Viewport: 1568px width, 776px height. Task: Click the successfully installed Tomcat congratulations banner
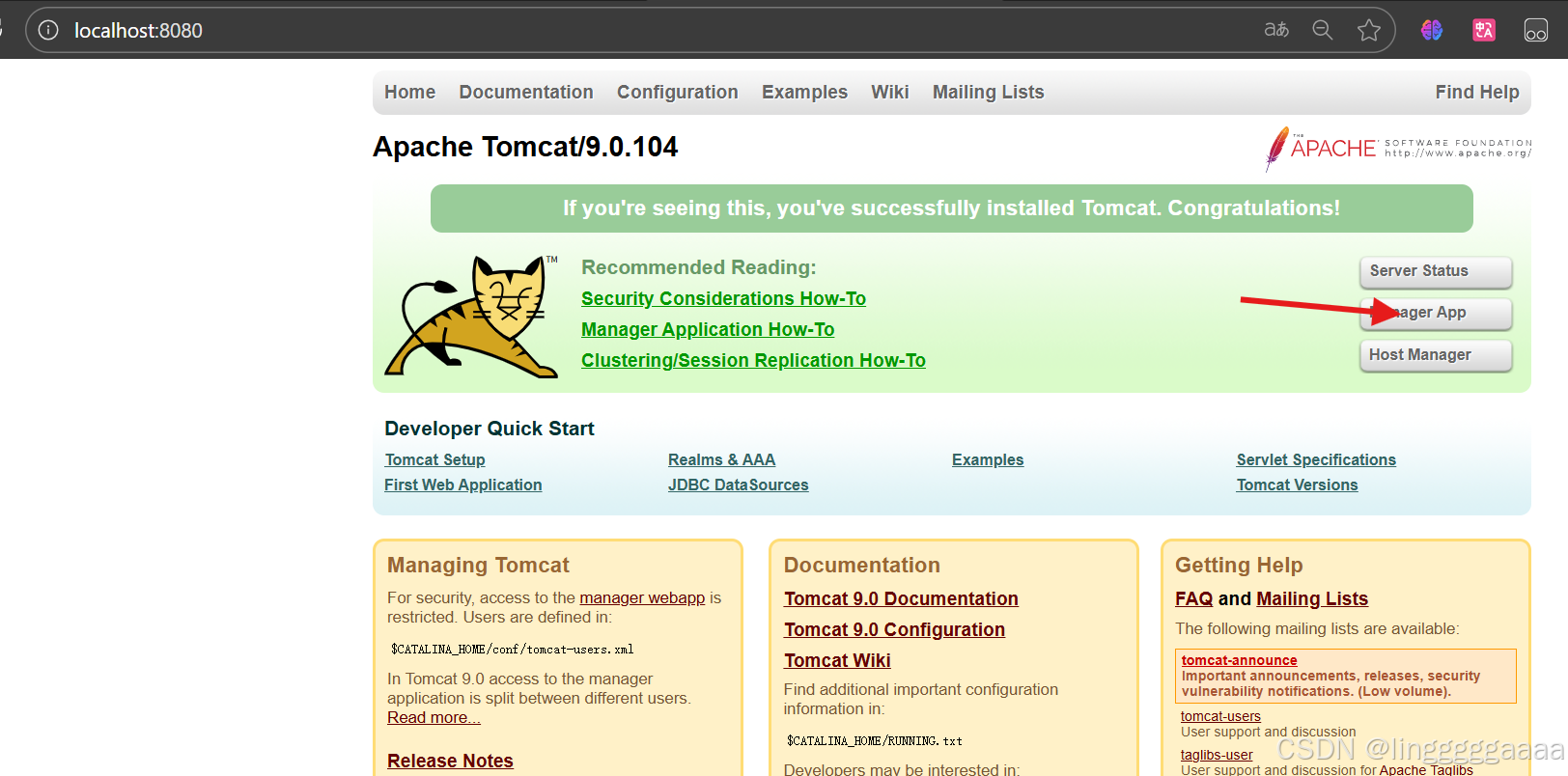pos(951,208)
